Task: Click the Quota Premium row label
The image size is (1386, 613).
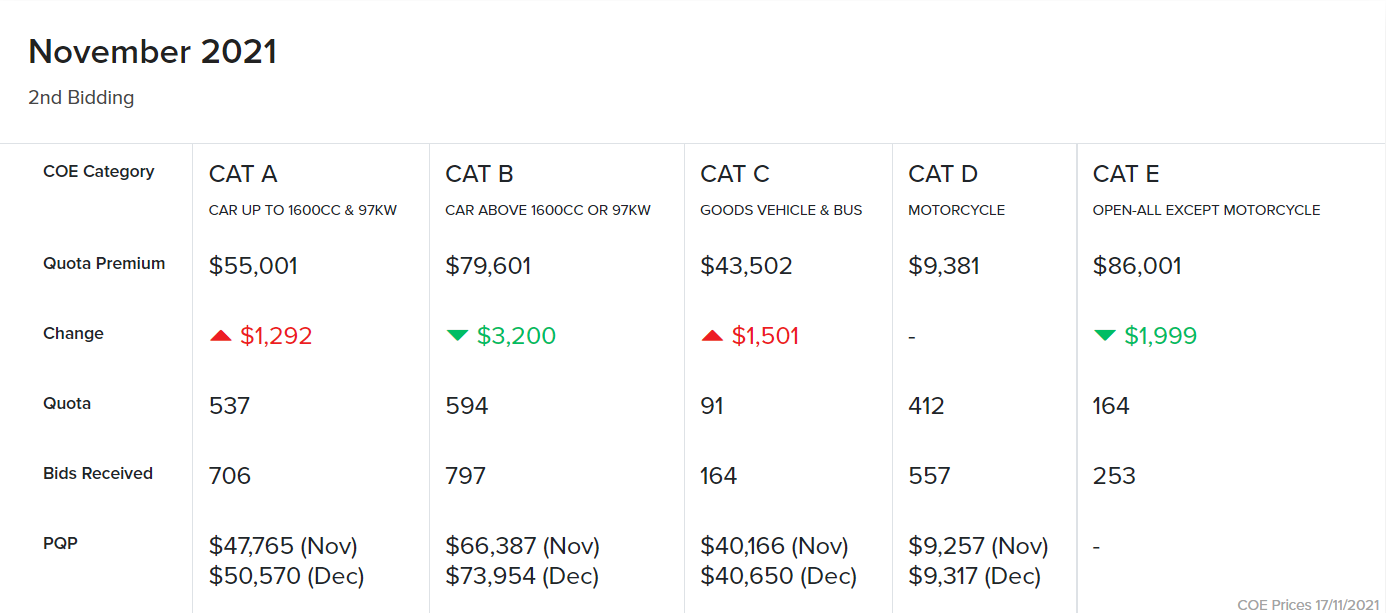Action: pyautogui.click(x=104, y=264)
